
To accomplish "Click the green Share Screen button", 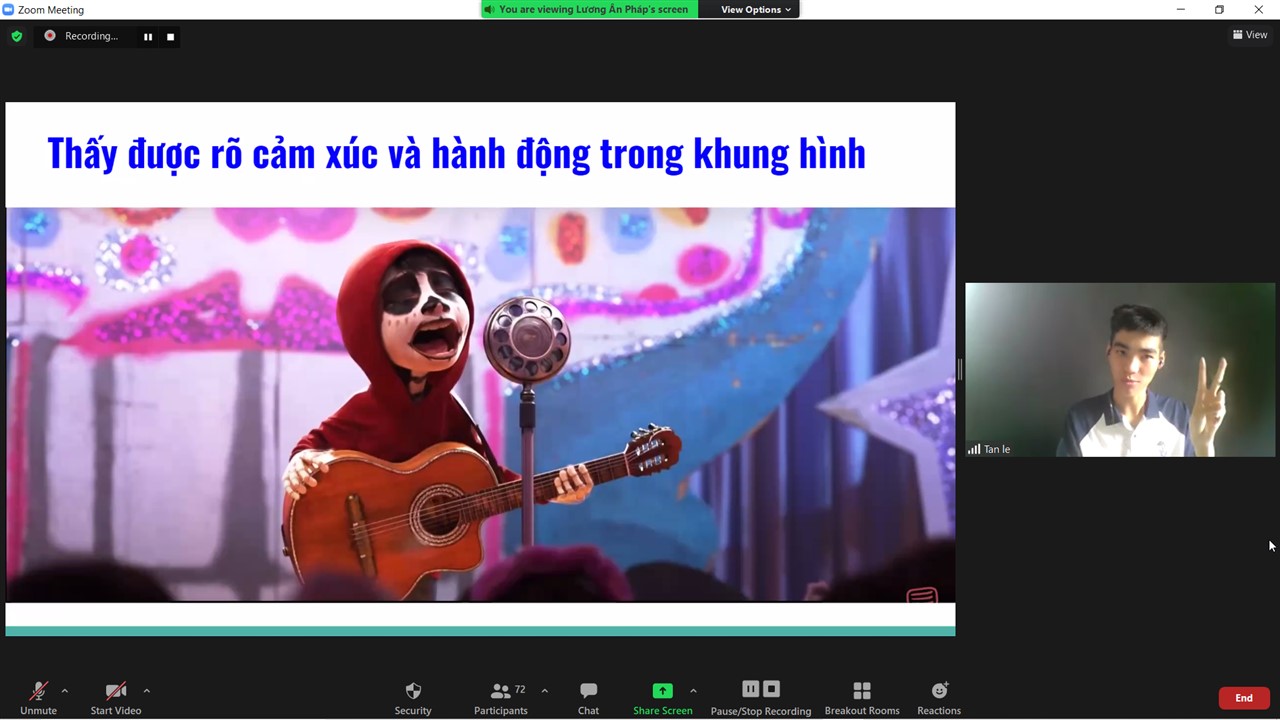I will (x=662, y=698).
